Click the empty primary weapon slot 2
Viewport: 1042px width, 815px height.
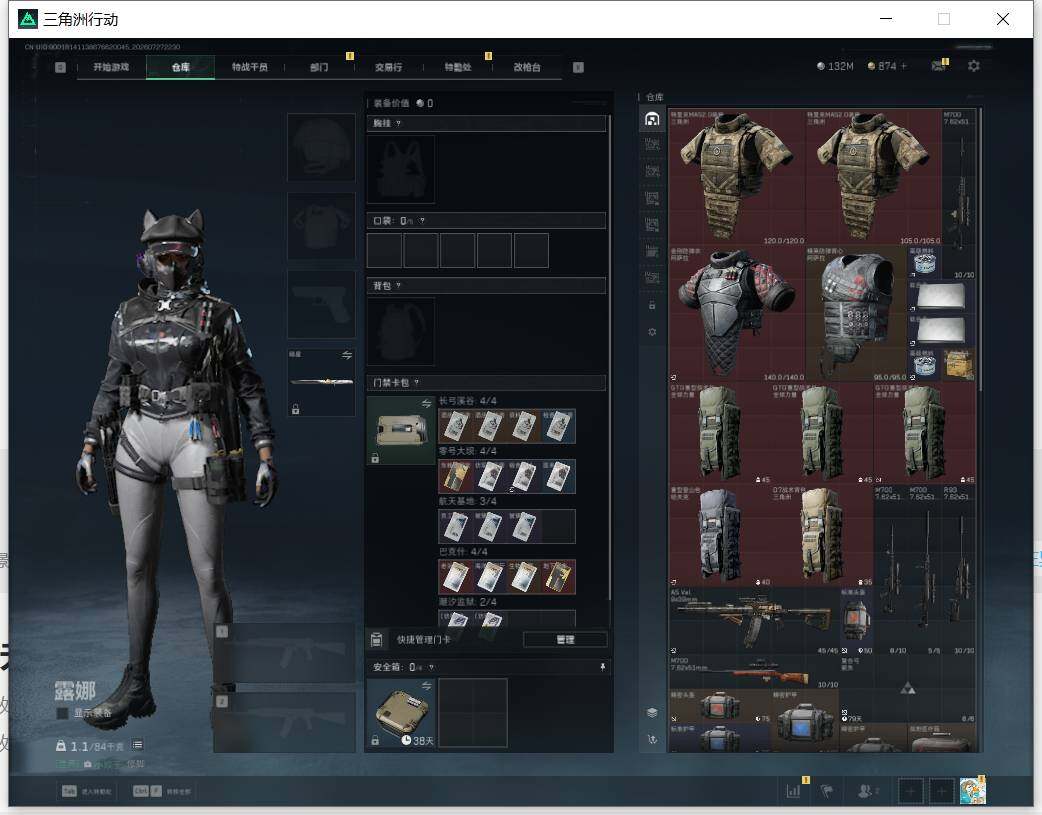pyautogui.click(x=284, y=723)
